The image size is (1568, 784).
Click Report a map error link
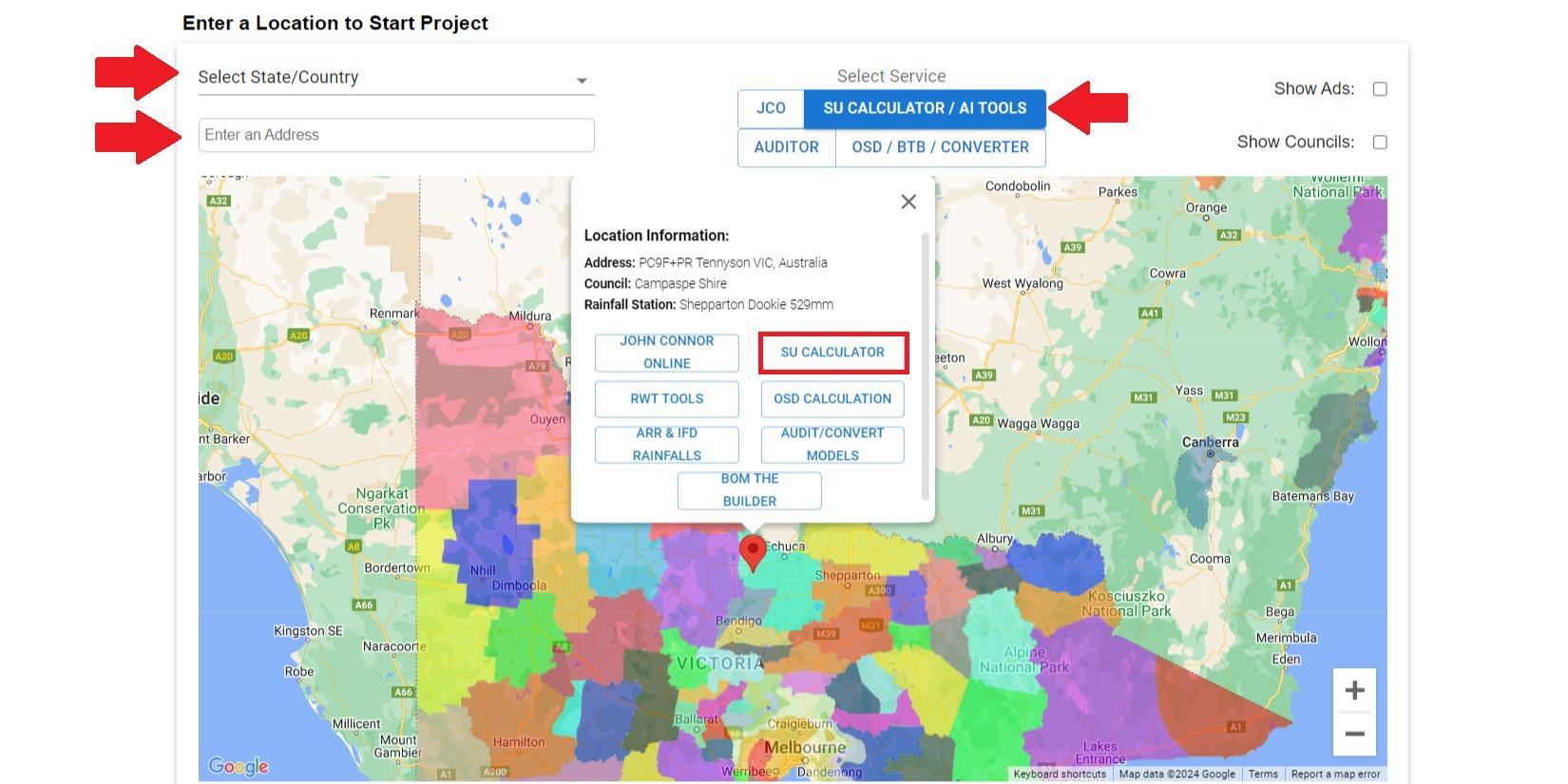[1335, 774]
